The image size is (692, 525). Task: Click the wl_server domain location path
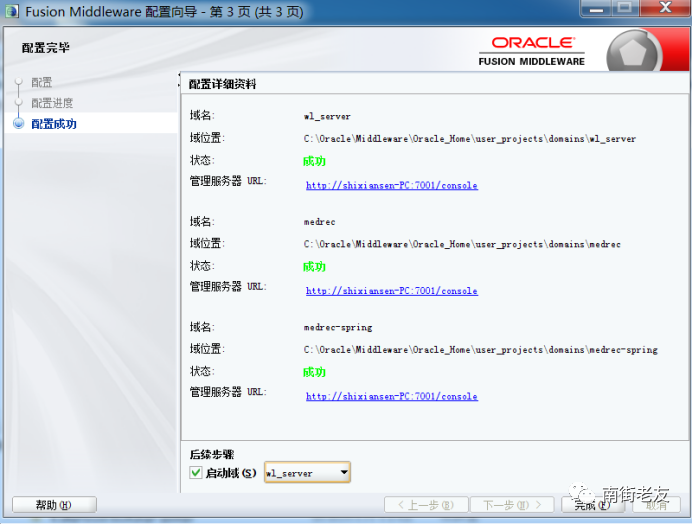(x=470, y=139)
